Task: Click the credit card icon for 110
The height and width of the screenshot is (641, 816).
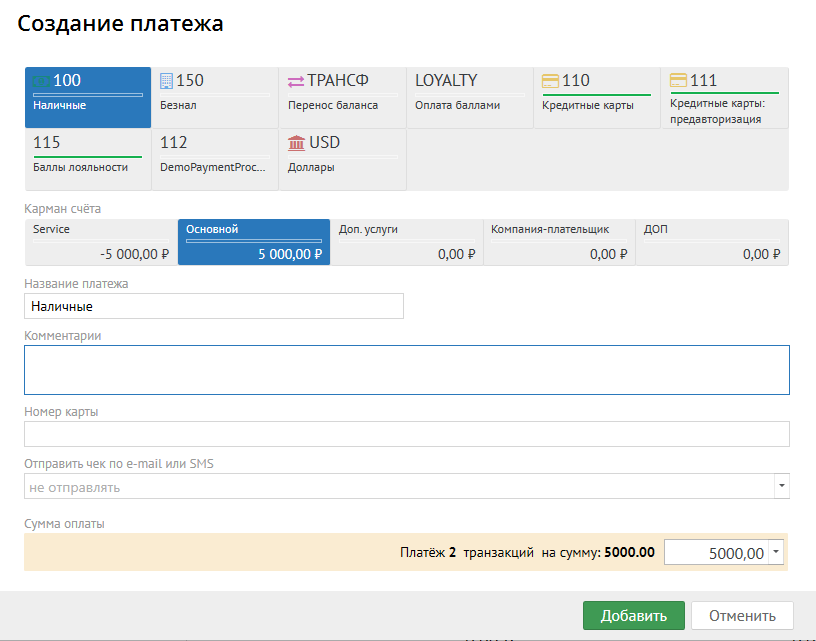Action: [550, 81]
